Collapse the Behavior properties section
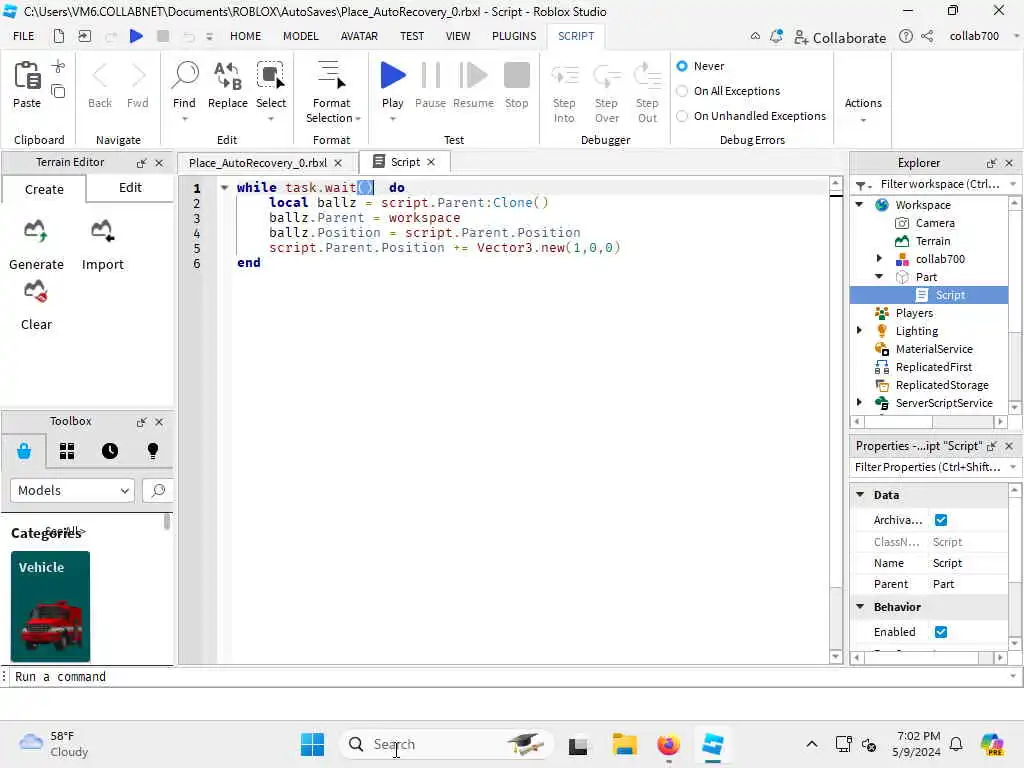The height and width of the screenshot is (768, 1024). (x=860, y=607)
